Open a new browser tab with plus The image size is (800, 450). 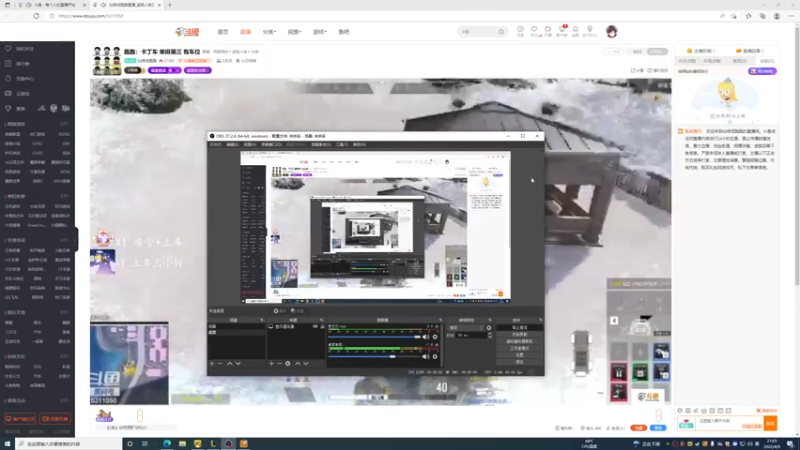tap(170, 5)
